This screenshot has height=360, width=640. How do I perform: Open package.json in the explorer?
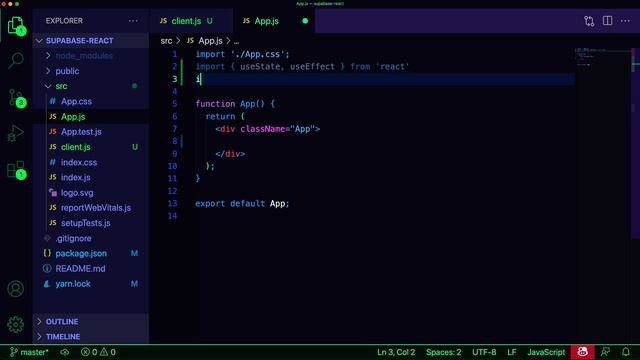click(91, 253)
